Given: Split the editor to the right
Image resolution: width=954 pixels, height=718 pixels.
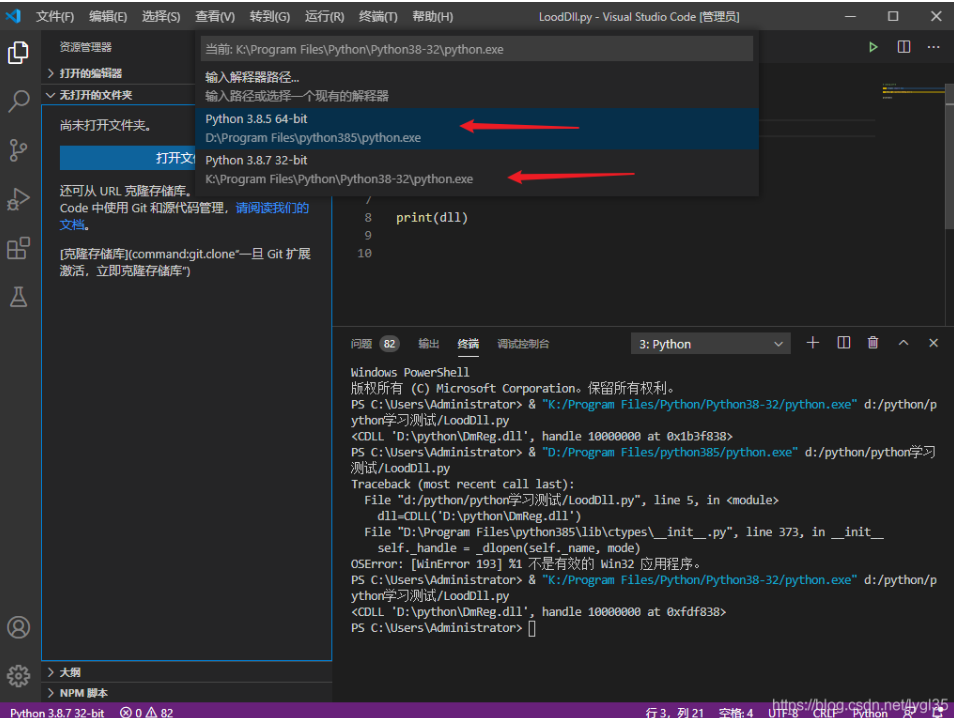Looking at the screenshot, I should [904, 47].
